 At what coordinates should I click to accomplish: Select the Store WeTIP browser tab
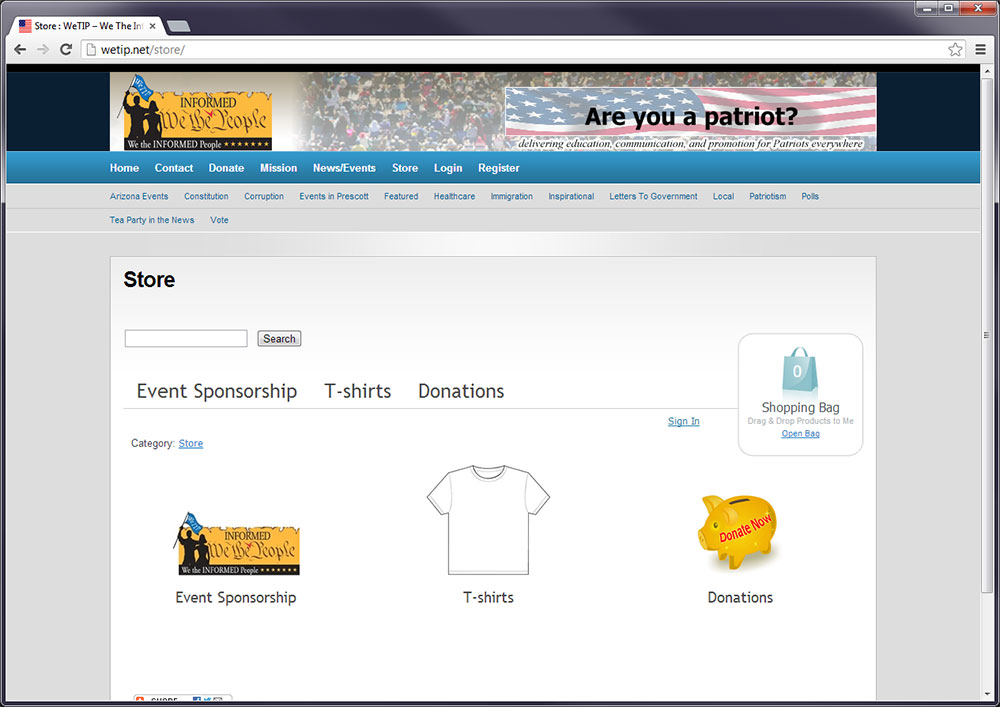[x=87, y=26]
